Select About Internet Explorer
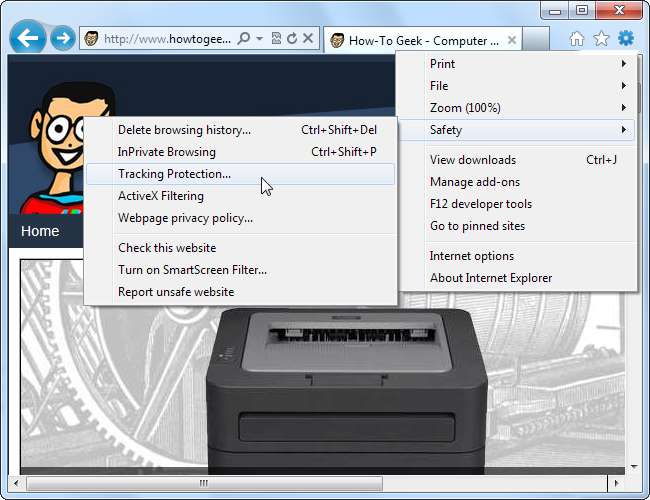 517,278
